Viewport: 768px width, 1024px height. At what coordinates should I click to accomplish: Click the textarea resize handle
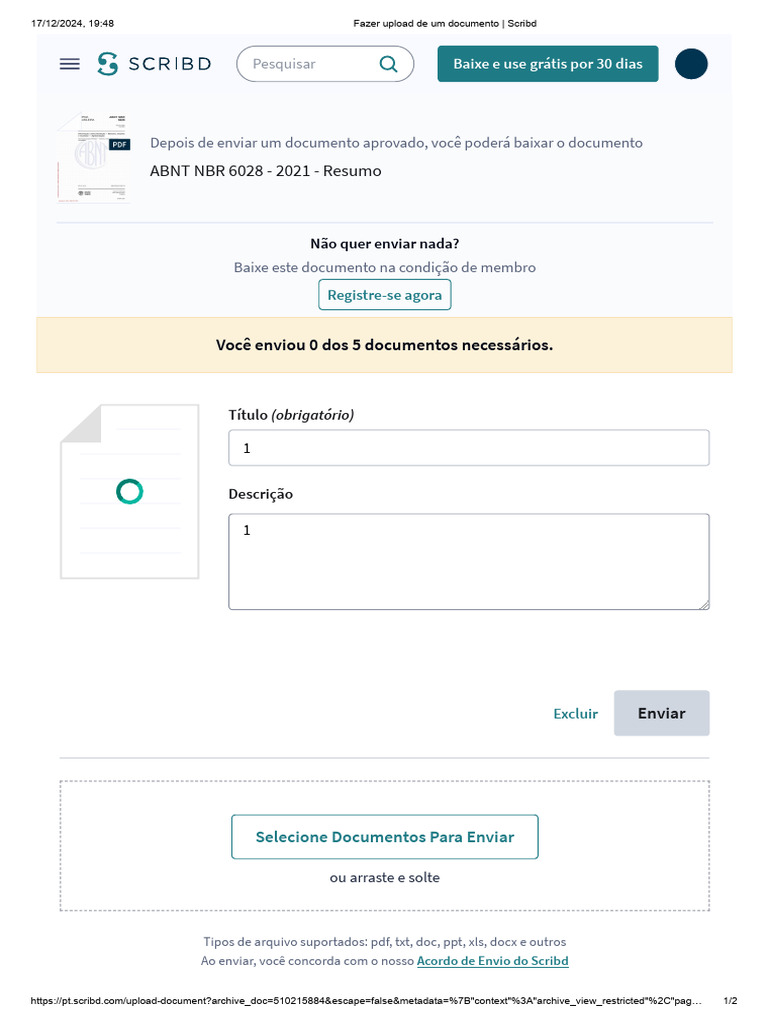[x=704, y=604]
